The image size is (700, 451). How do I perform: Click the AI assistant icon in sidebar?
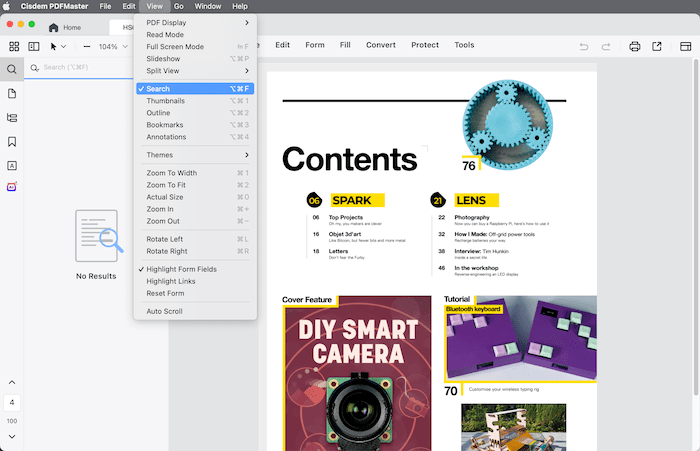(12, 187)
